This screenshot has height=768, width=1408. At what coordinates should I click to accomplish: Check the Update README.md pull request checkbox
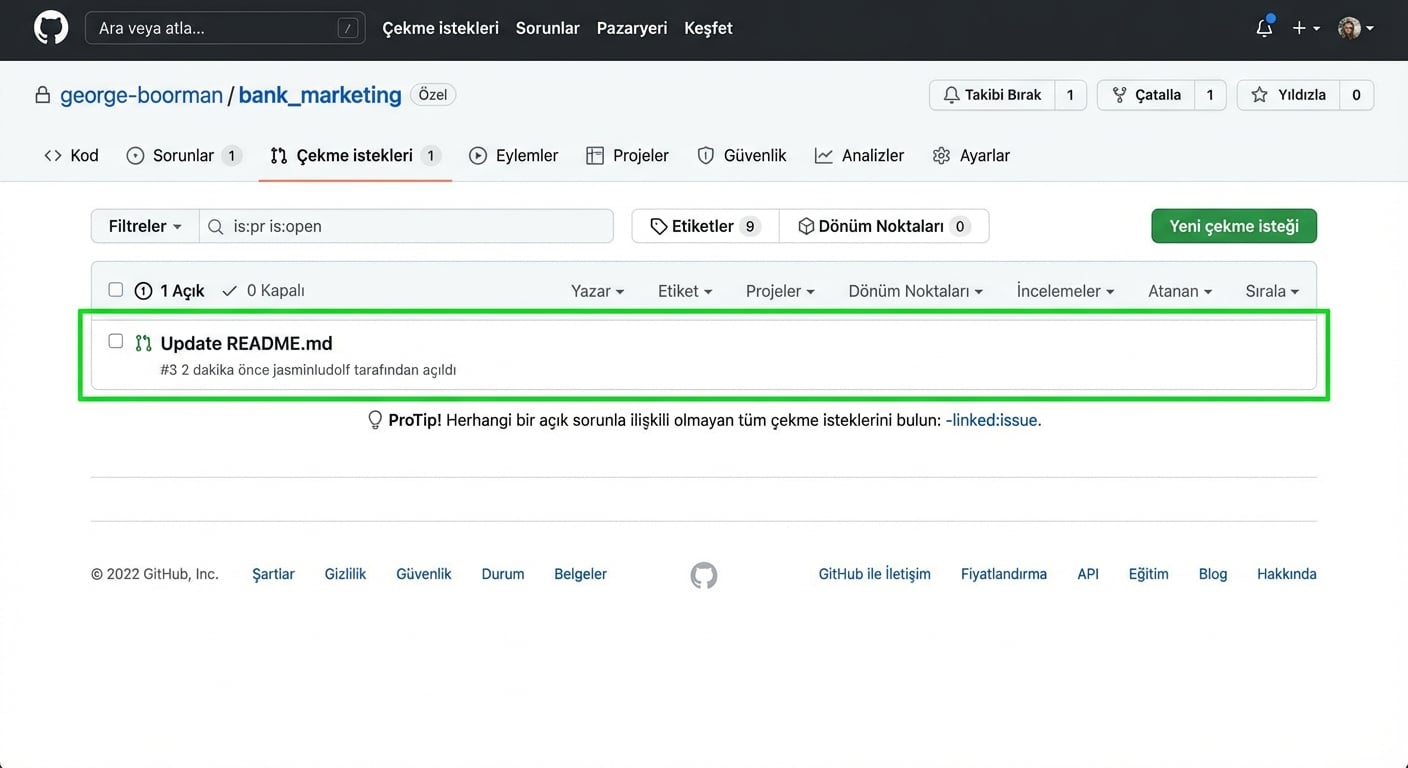click(x=116, y=341)
